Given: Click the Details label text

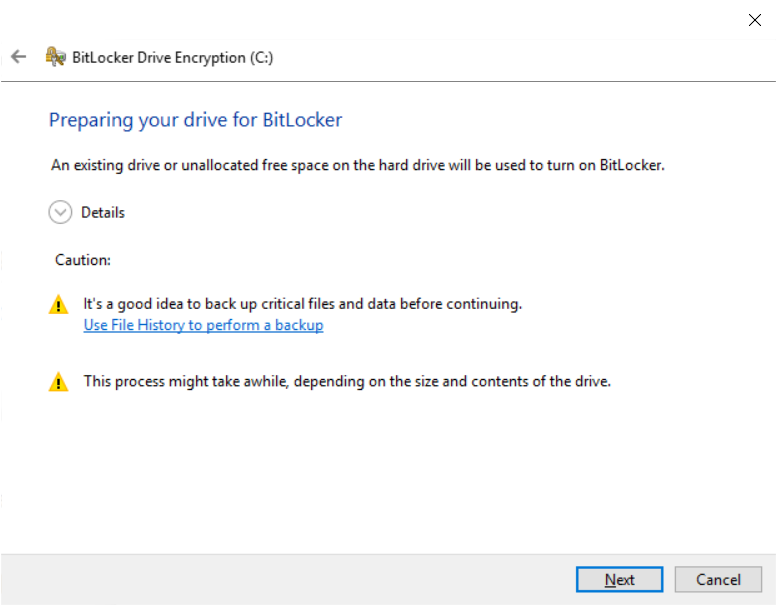Looking at the screenshot, I should coord(103,213).
